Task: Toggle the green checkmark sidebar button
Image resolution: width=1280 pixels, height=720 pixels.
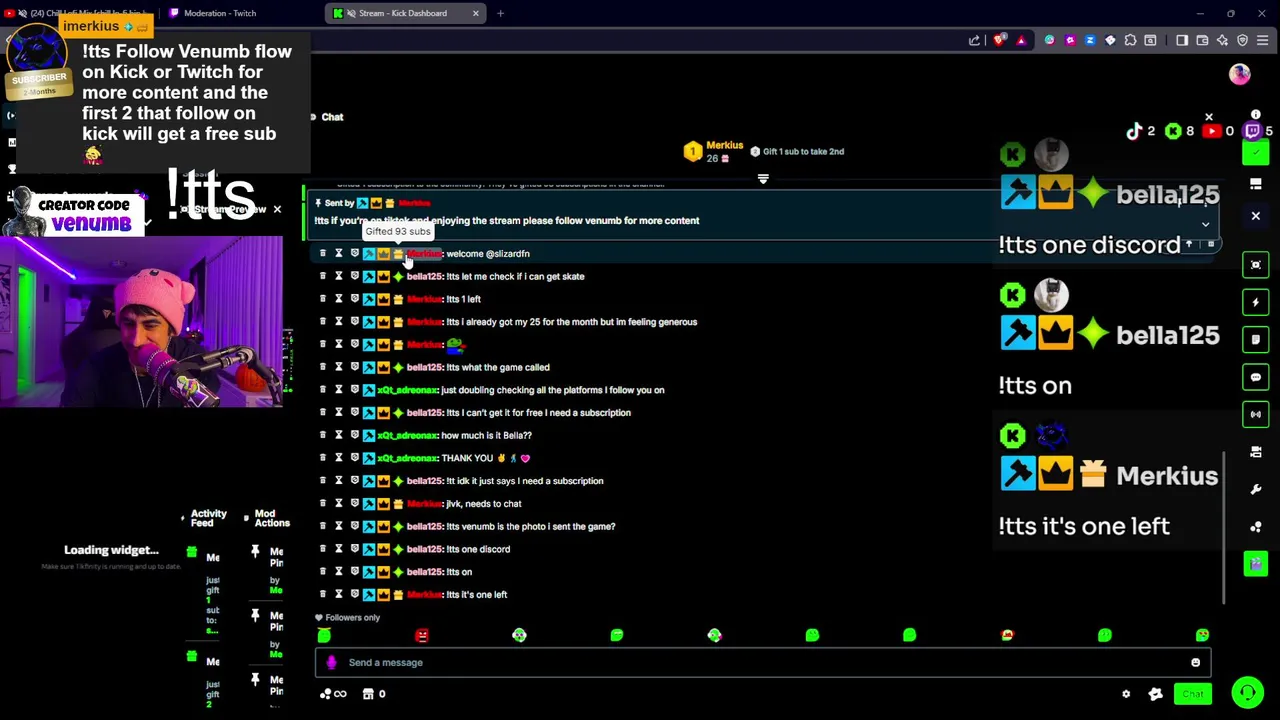Action: [x=1256, y=153]
